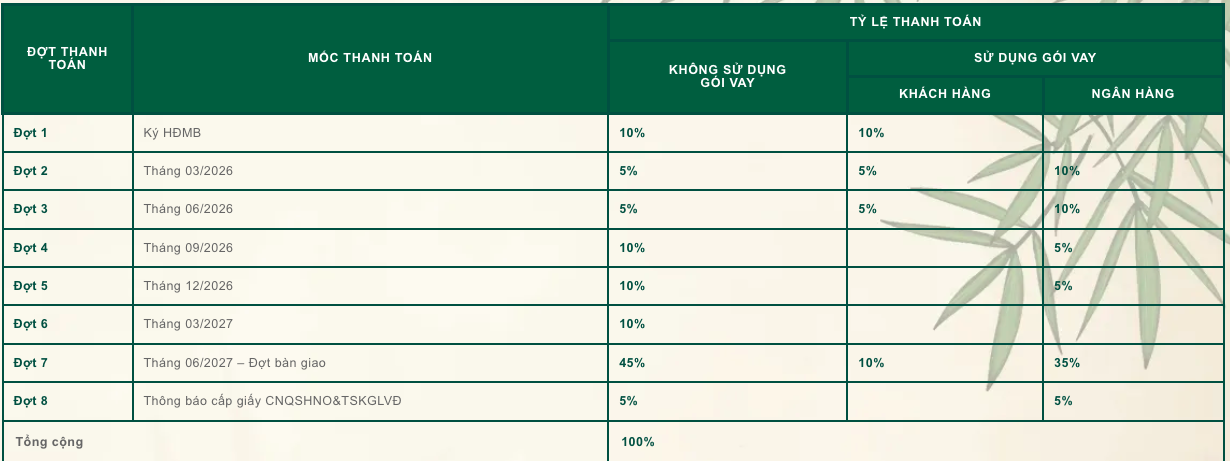
Task: Click the 45% value in Đợt 7
Action: coord(632,363)
